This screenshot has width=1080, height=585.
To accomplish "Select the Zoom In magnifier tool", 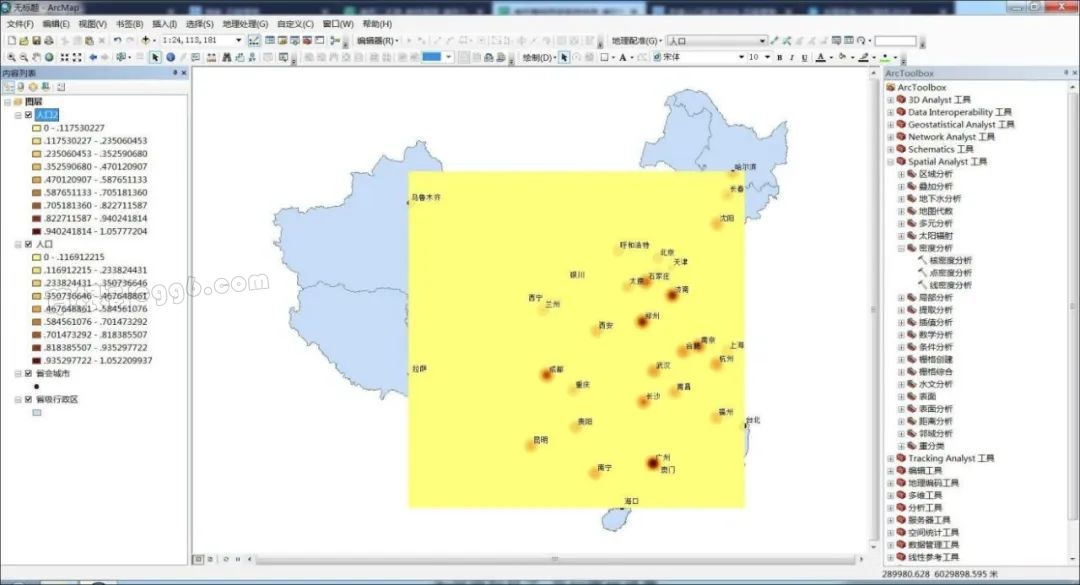I will [11, 58].
